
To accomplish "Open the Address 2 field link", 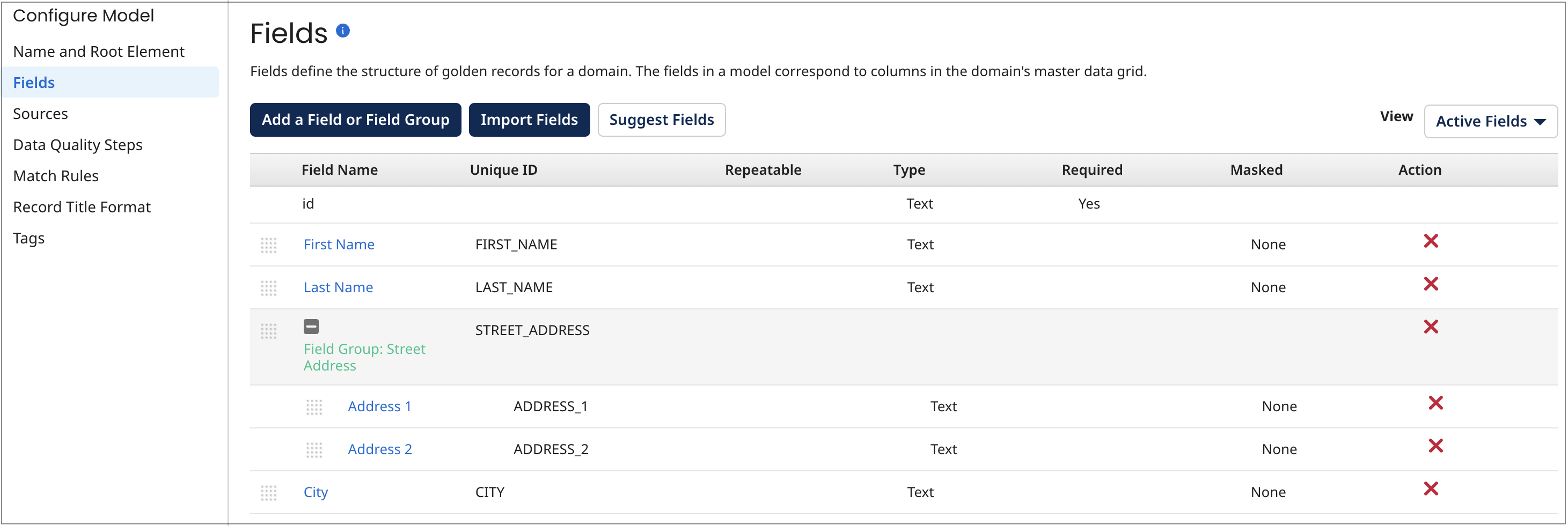I will 379,449.
